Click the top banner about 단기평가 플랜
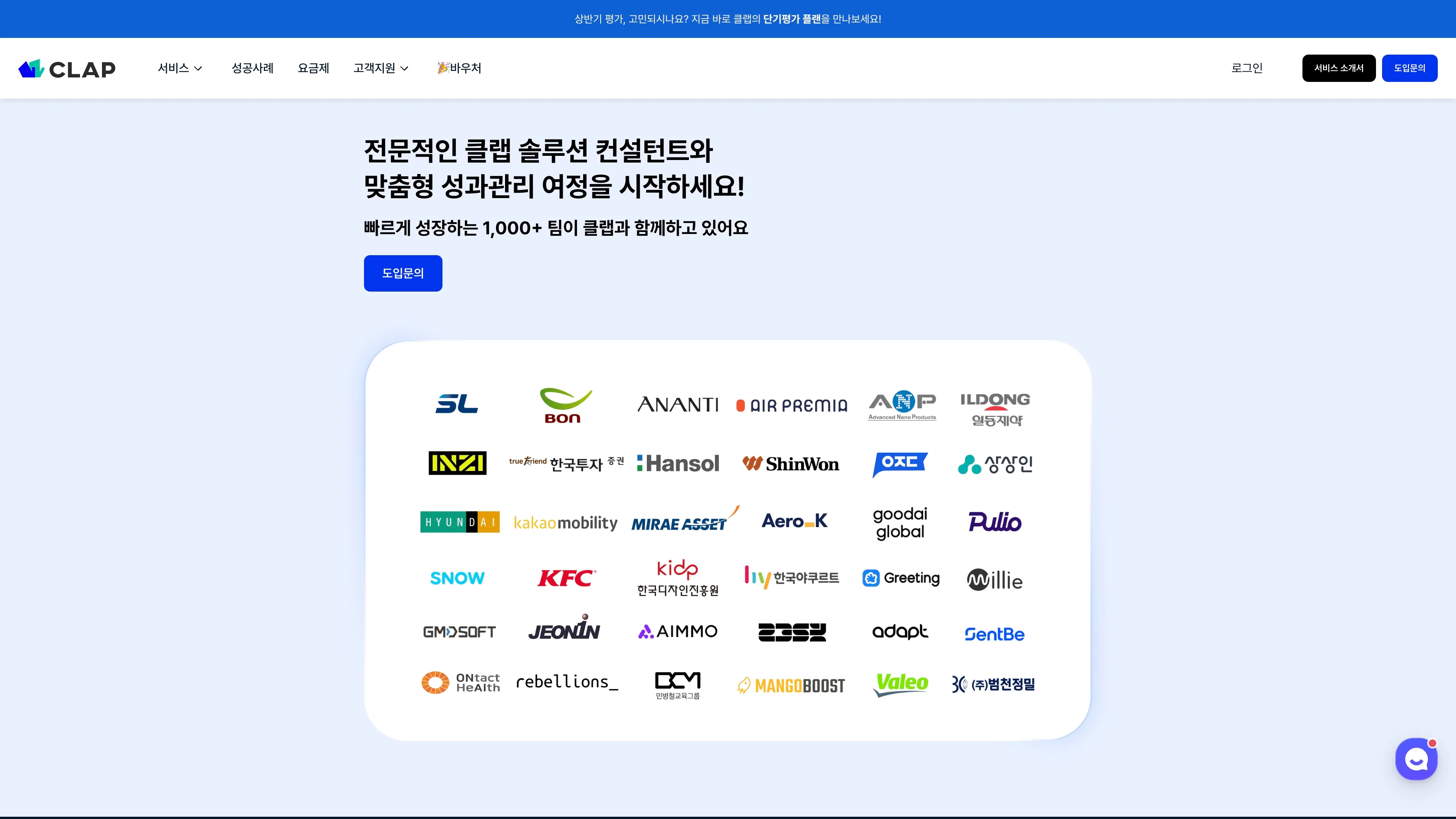 click(728, 19)
